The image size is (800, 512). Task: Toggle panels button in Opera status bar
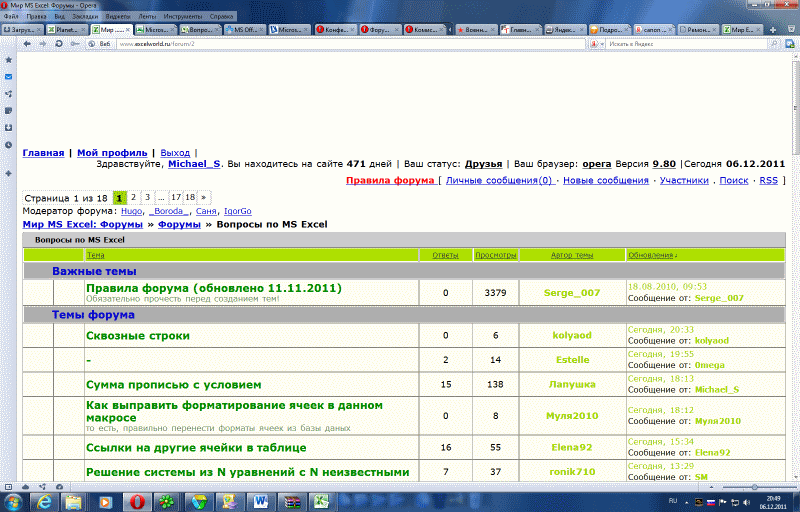click(x=8, y=487)
